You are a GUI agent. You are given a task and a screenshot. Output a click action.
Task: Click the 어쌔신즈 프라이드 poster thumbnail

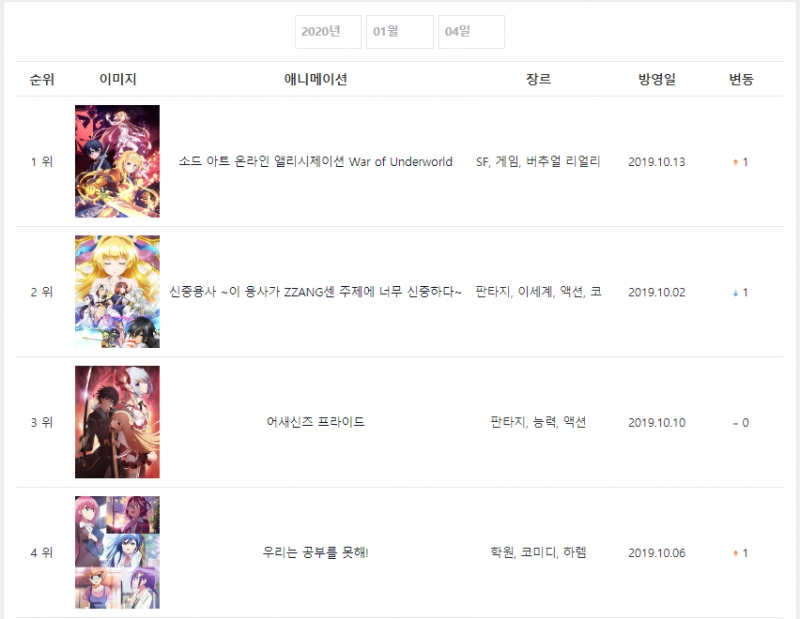tap(117, 422)
